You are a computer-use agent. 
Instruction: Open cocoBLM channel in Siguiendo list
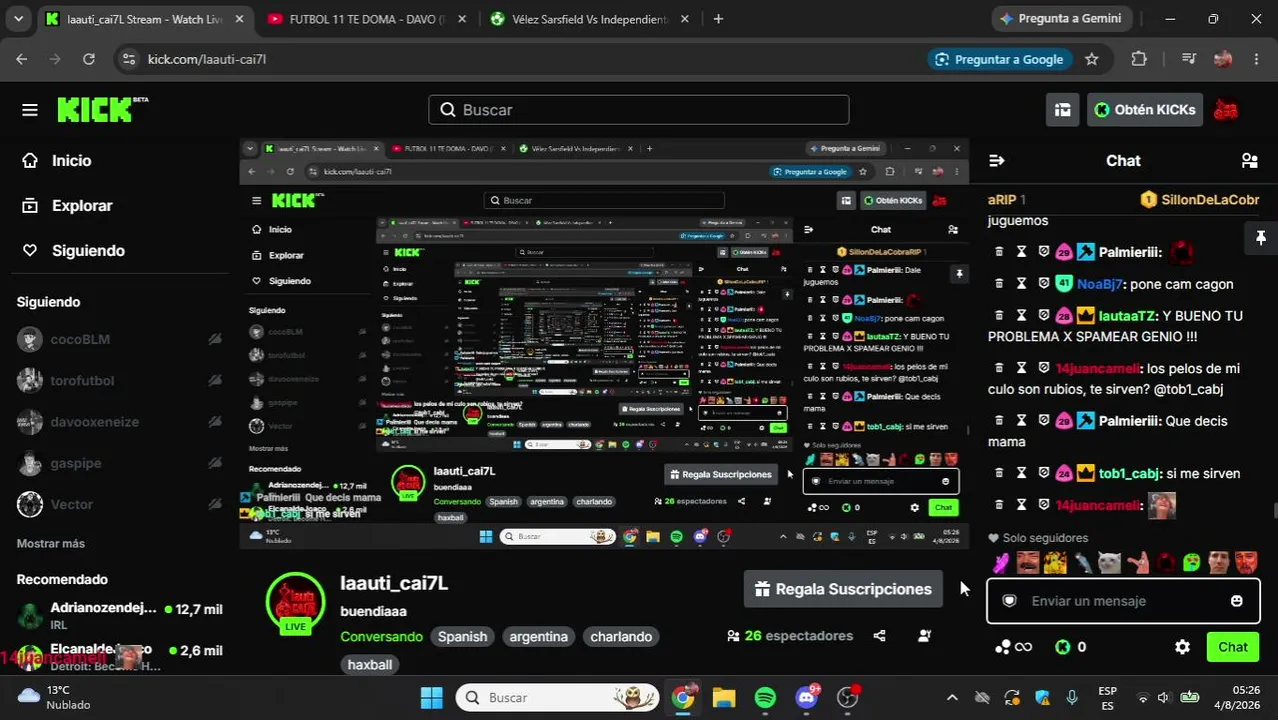pos(120,339)
